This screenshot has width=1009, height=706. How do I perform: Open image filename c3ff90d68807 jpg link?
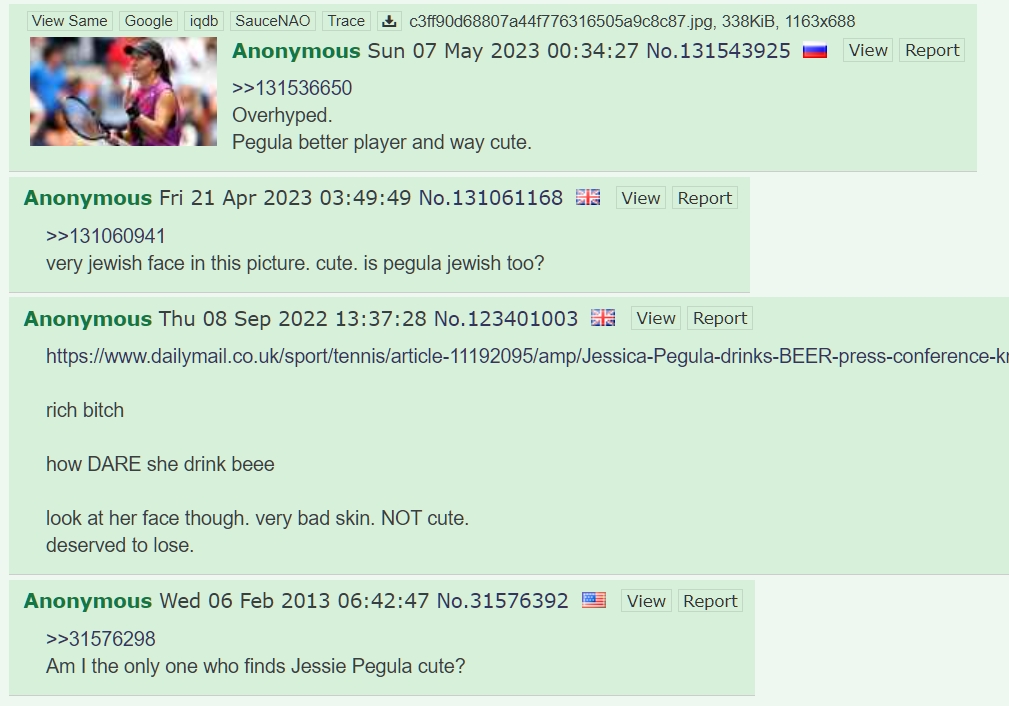tap(561, 21)
